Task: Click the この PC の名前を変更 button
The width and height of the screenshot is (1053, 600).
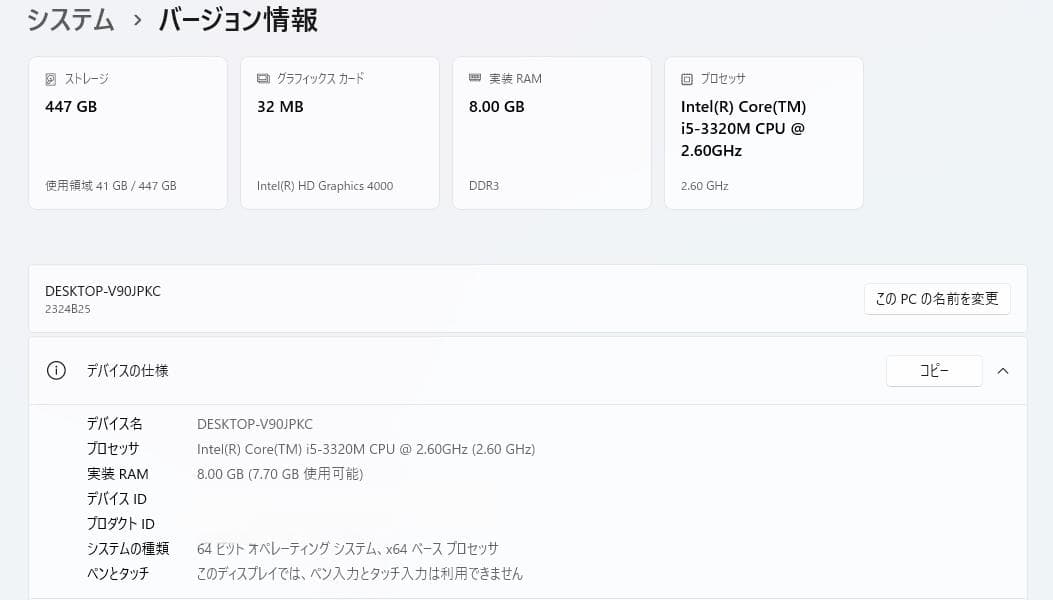Action: (936, 298)
